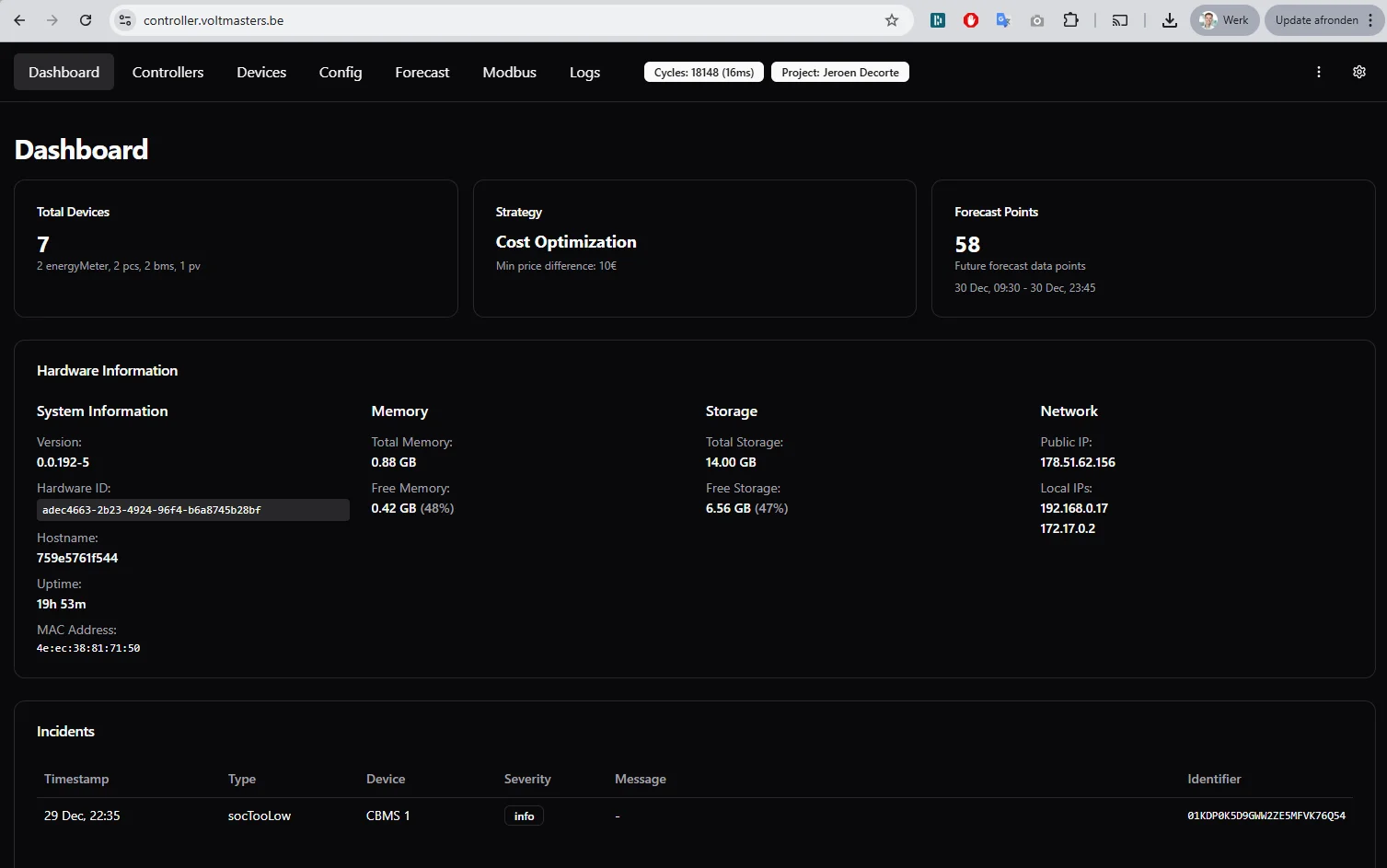
Task: Open the Devices tab
Action: (x=261, y=72)
